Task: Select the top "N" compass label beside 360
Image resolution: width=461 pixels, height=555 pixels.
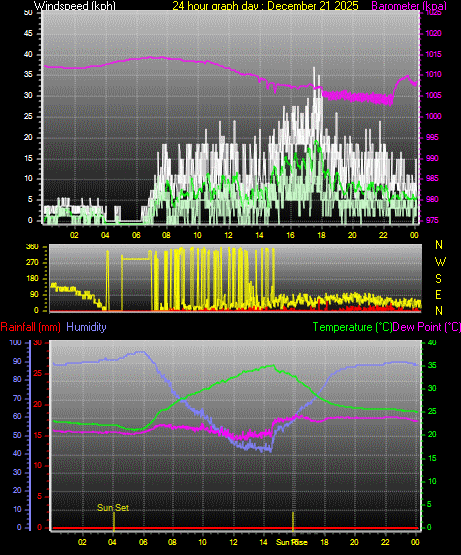Action: pyautogui.click(x=439, y=245)
